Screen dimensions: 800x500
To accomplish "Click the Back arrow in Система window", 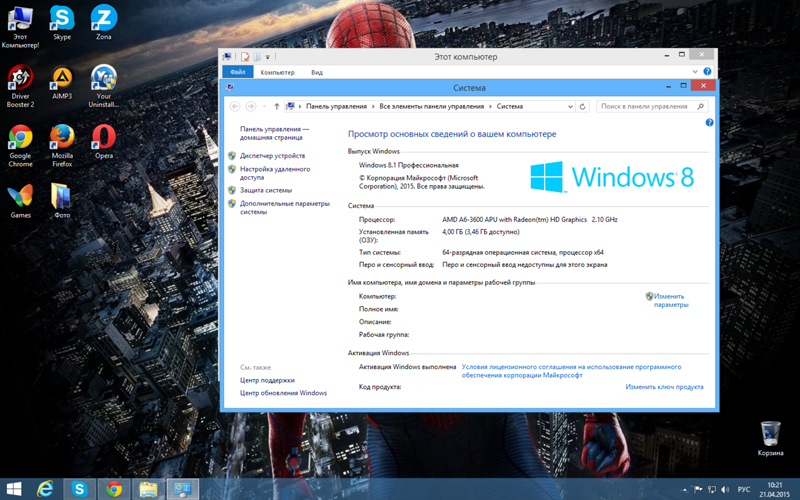I will (x=235, y=106).
